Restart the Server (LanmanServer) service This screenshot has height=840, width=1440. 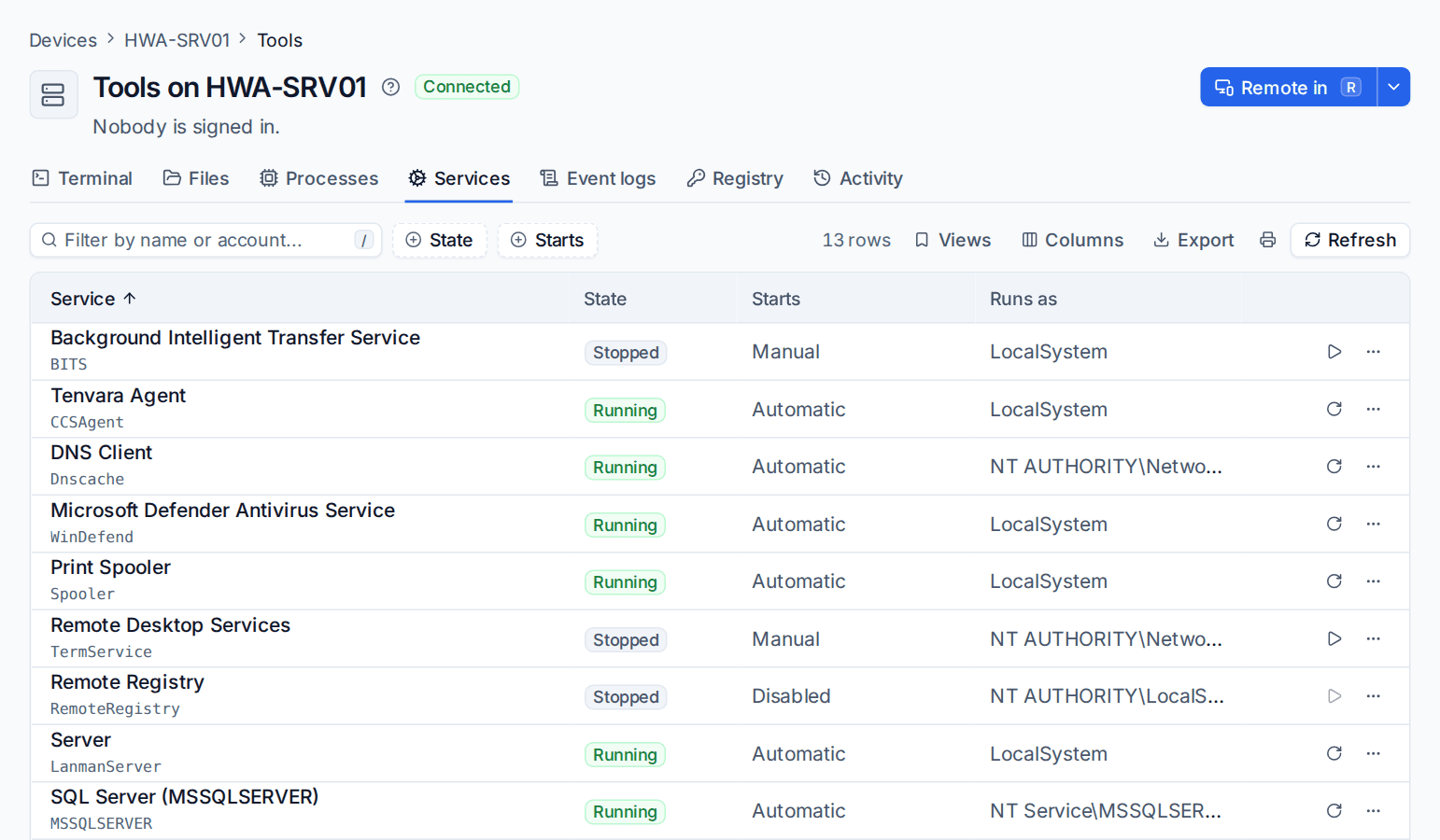(1334, 753)
